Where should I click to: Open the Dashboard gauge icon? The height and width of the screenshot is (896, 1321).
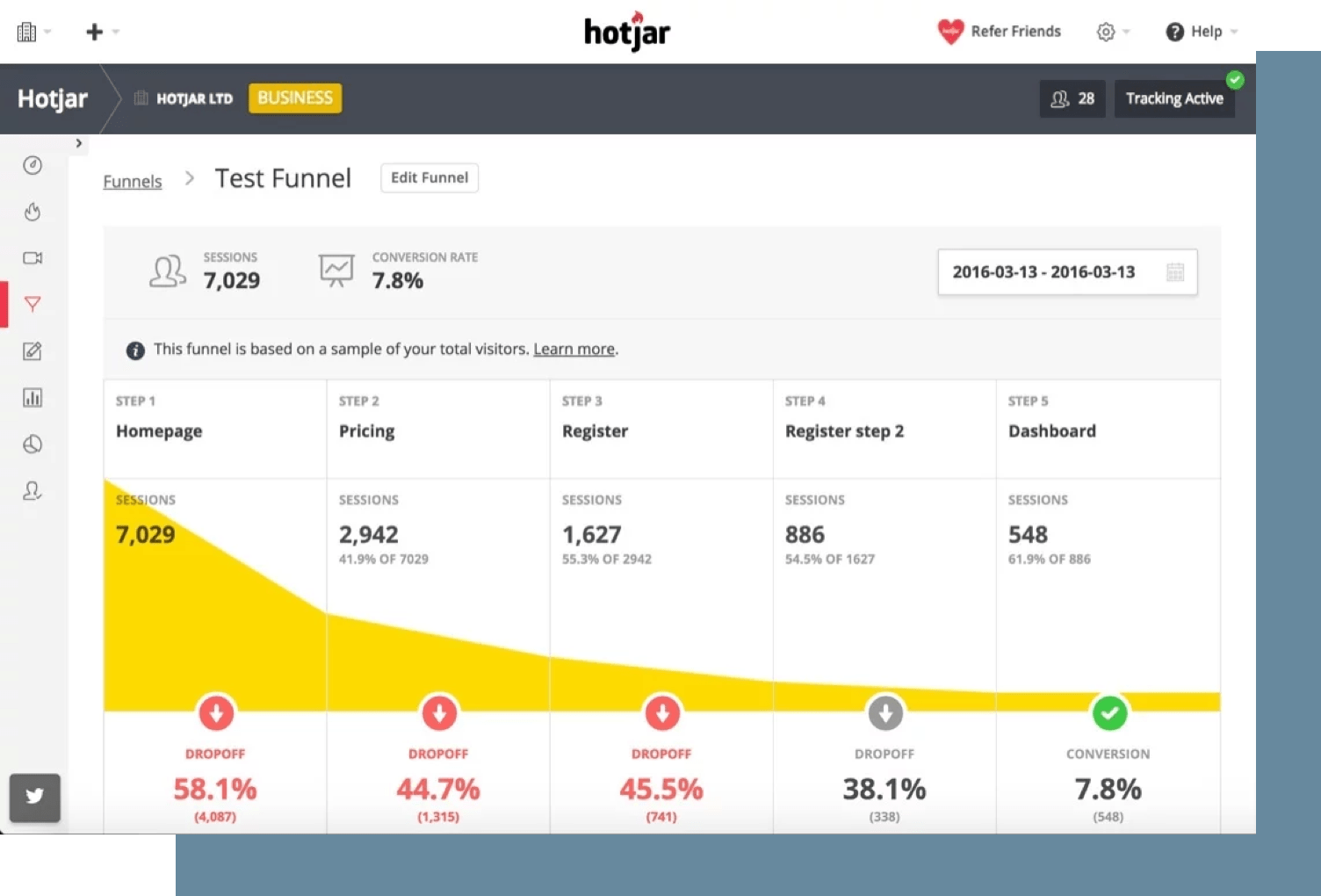(32, 164)
